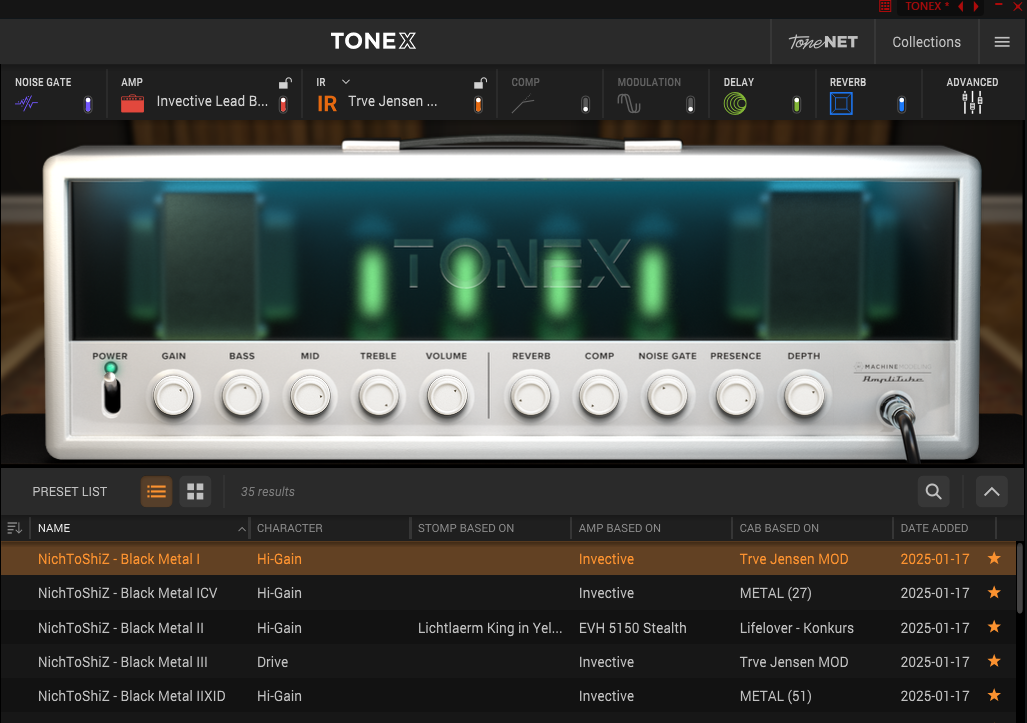Open the Advanced sliders icon
The height and width of the screenshot is (723, 1027).
pos(972,103)
